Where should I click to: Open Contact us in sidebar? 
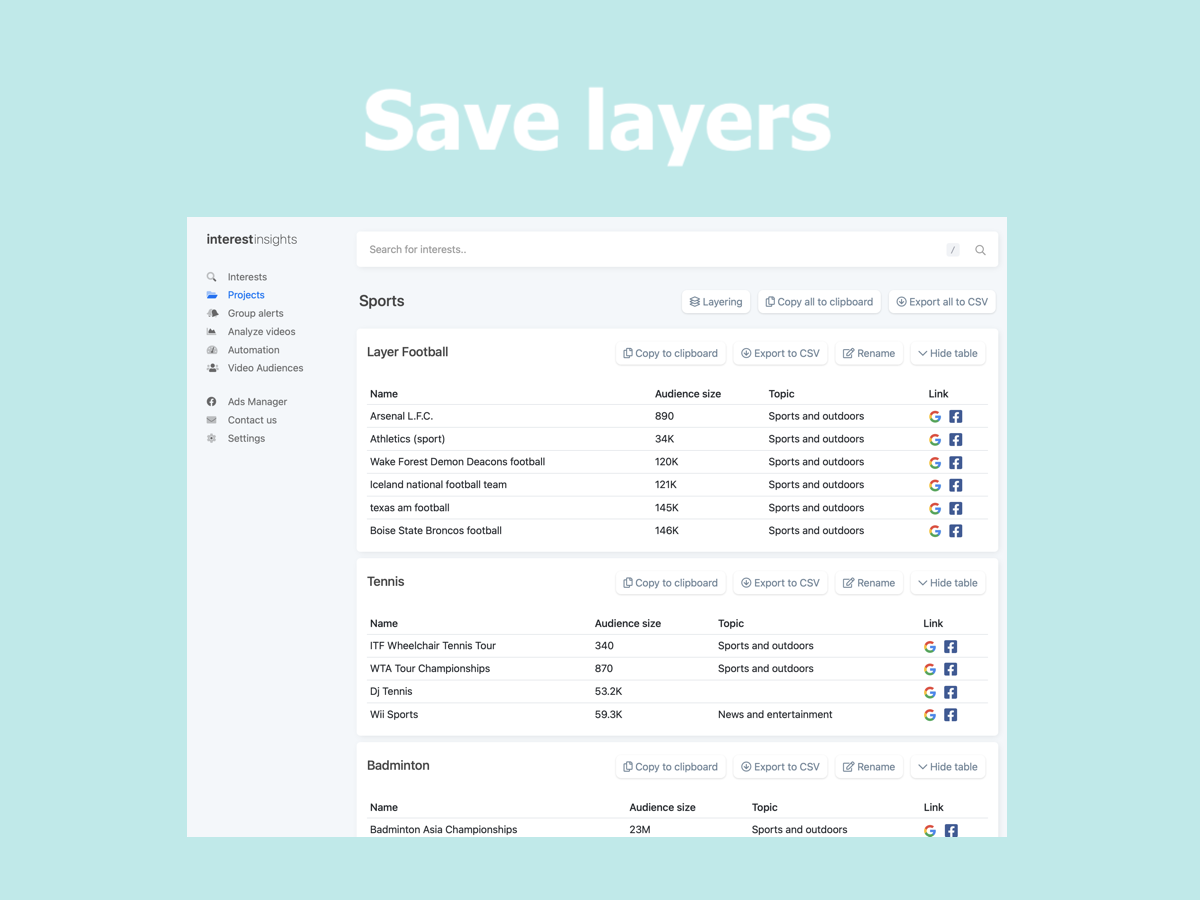252,420
